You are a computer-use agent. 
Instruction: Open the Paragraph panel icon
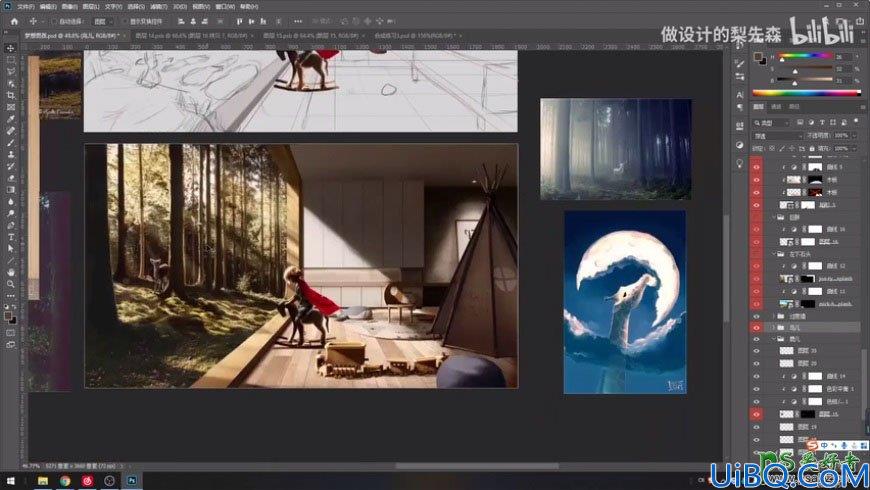[740, 107]
